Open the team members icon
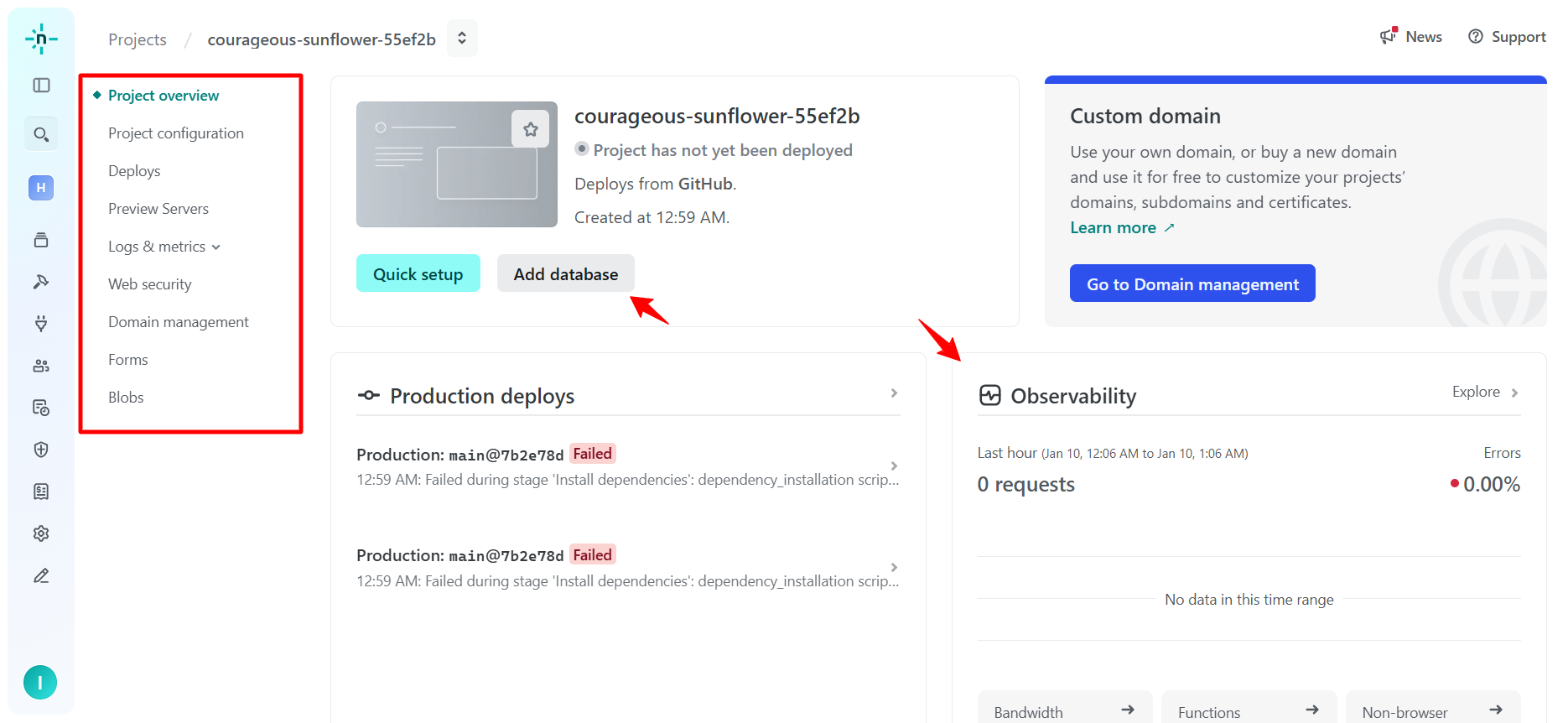Viewport: 1568px width, 723px height. (x=41, y=366)
